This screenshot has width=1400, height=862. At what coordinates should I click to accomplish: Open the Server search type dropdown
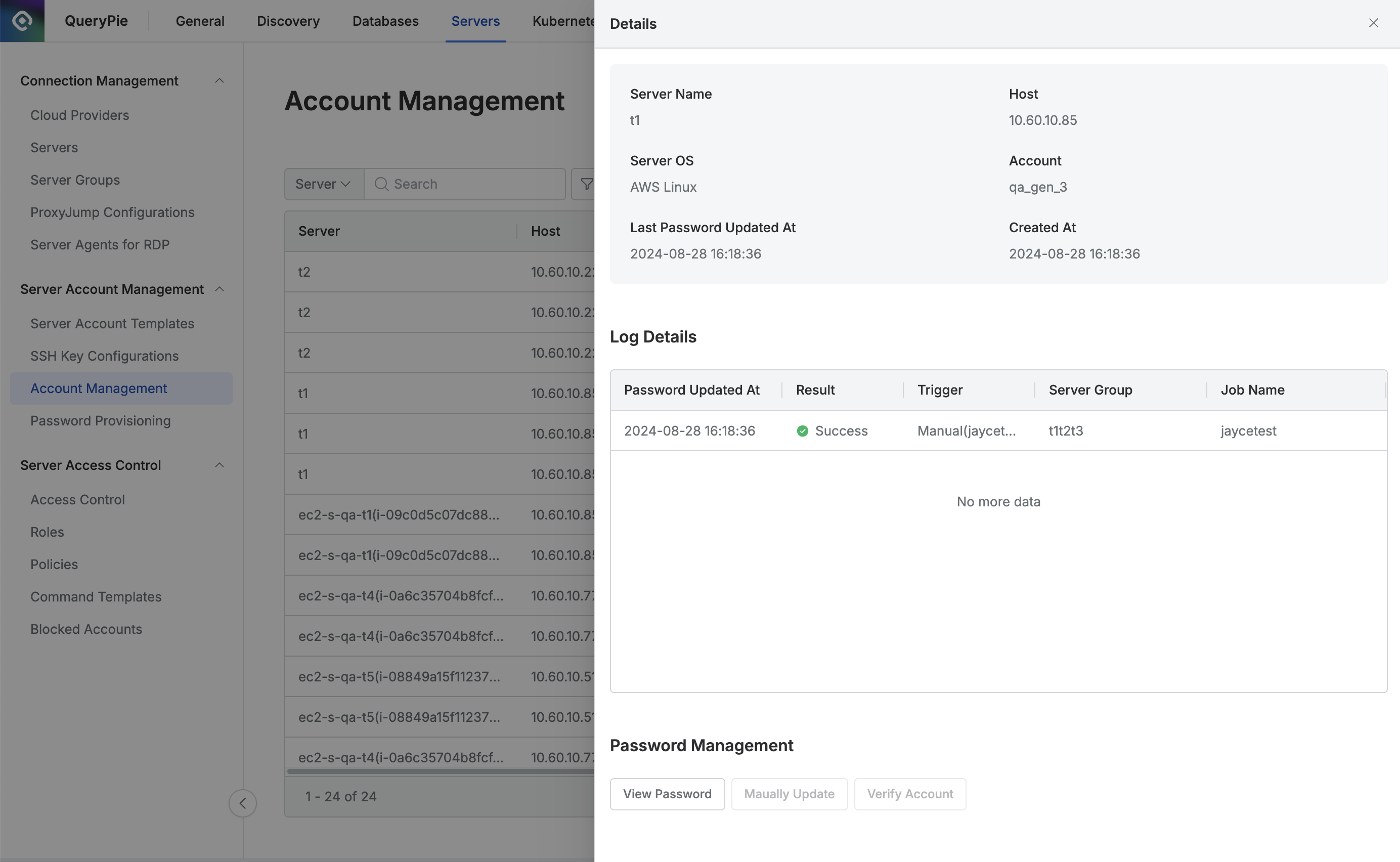pyautogui.click(x=323, y=184)
